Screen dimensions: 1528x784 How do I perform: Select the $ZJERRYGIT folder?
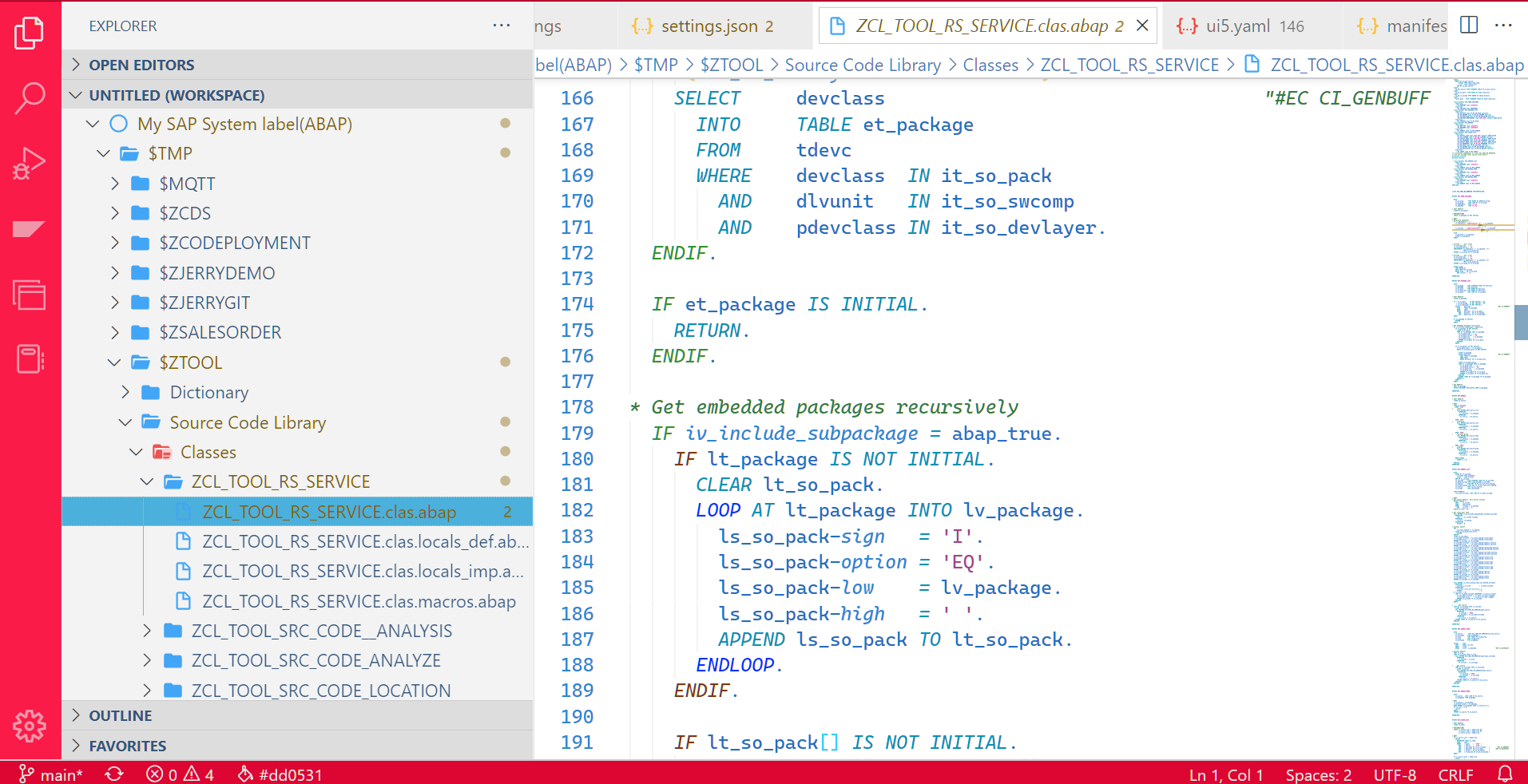pos(297,303)
